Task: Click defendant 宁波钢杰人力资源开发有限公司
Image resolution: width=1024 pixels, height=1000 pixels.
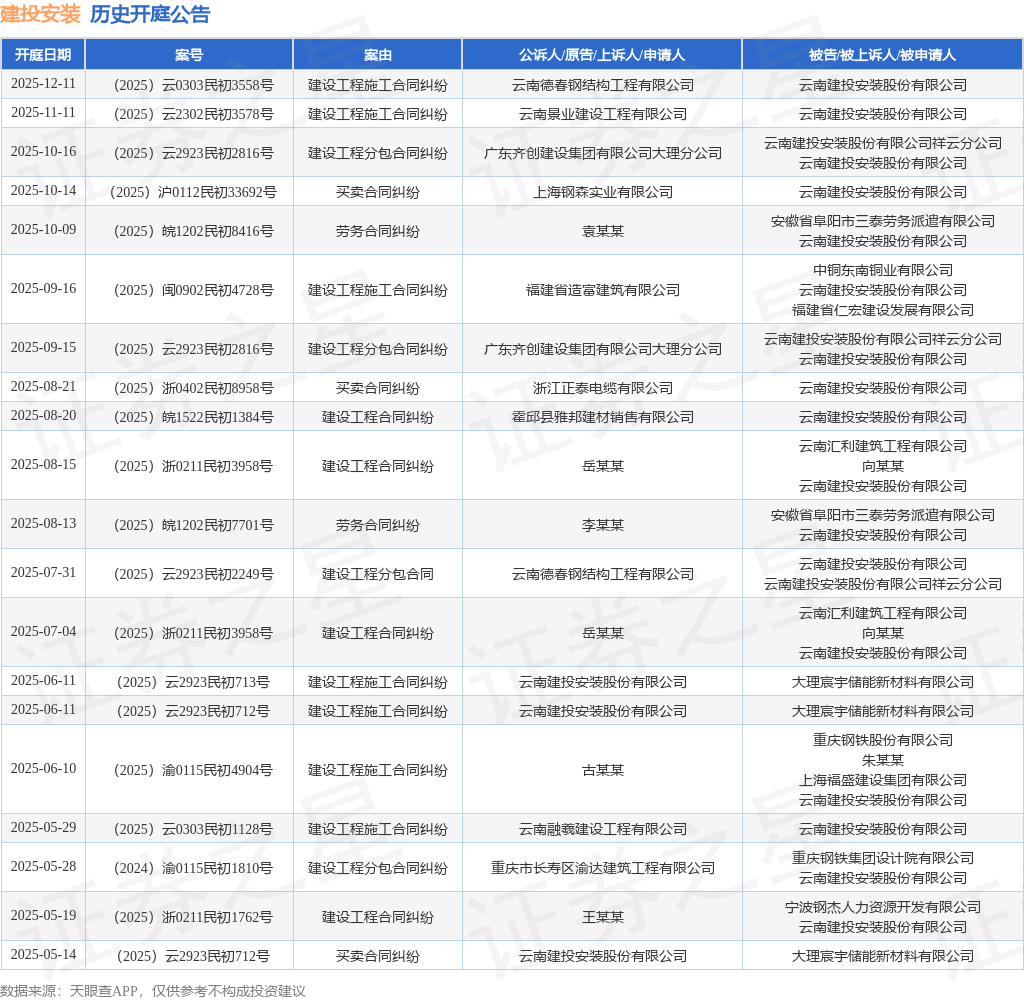Action: [x=883, y=907]
